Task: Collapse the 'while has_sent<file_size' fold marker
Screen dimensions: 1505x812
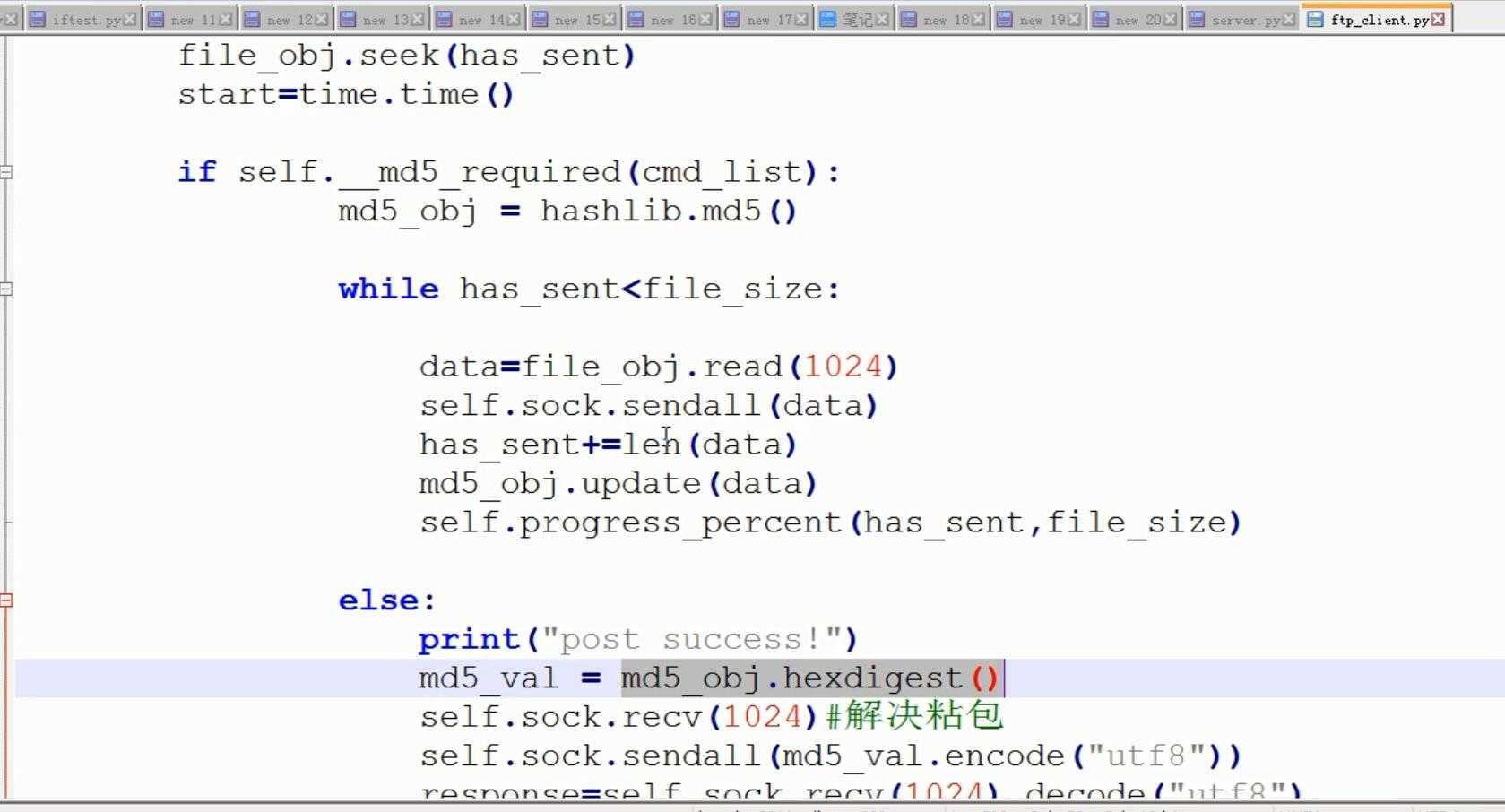Action: 6,289
